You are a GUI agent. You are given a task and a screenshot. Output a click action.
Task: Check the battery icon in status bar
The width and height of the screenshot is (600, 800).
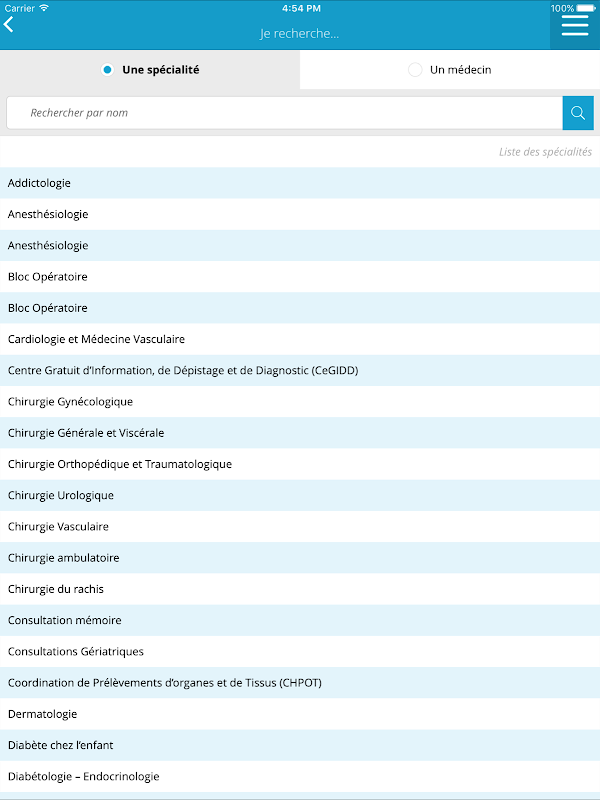tap(586, 8)
